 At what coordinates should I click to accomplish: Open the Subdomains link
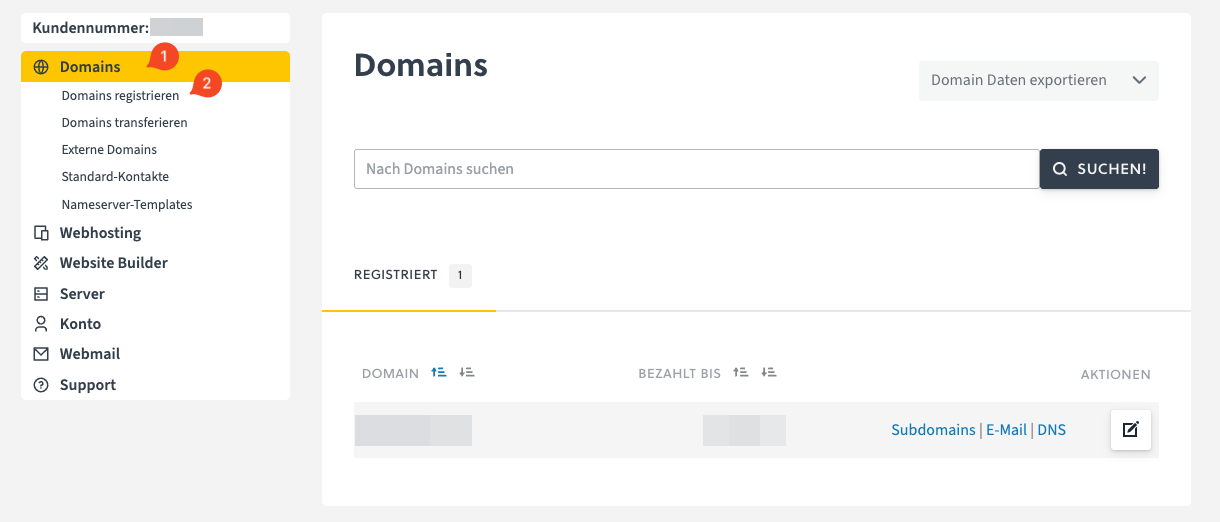(x=933, y=430)
